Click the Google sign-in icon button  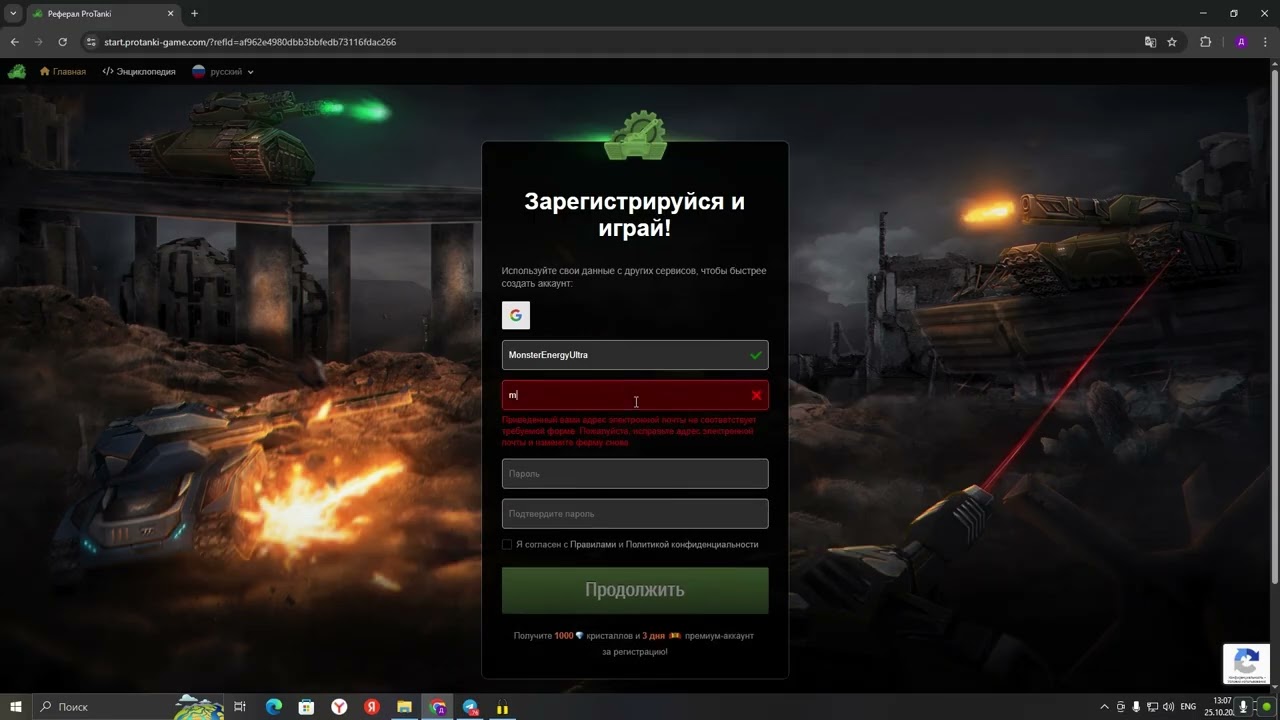(x=515, y=315)
